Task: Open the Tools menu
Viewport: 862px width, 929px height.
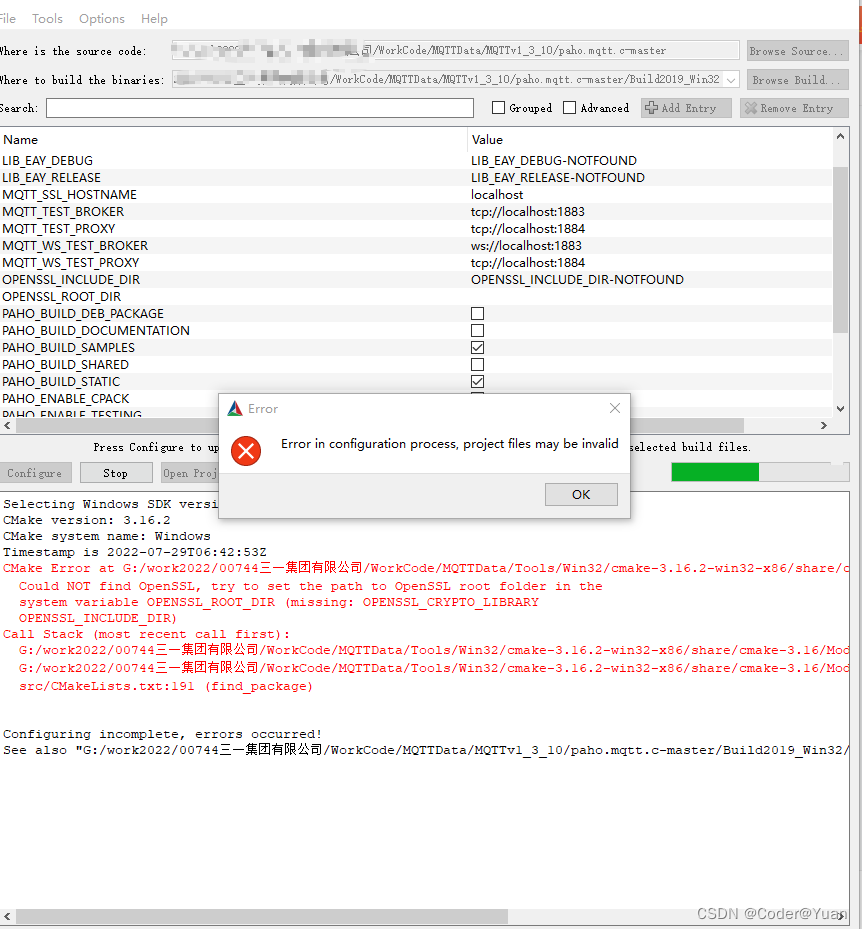Action: [47, 18]
